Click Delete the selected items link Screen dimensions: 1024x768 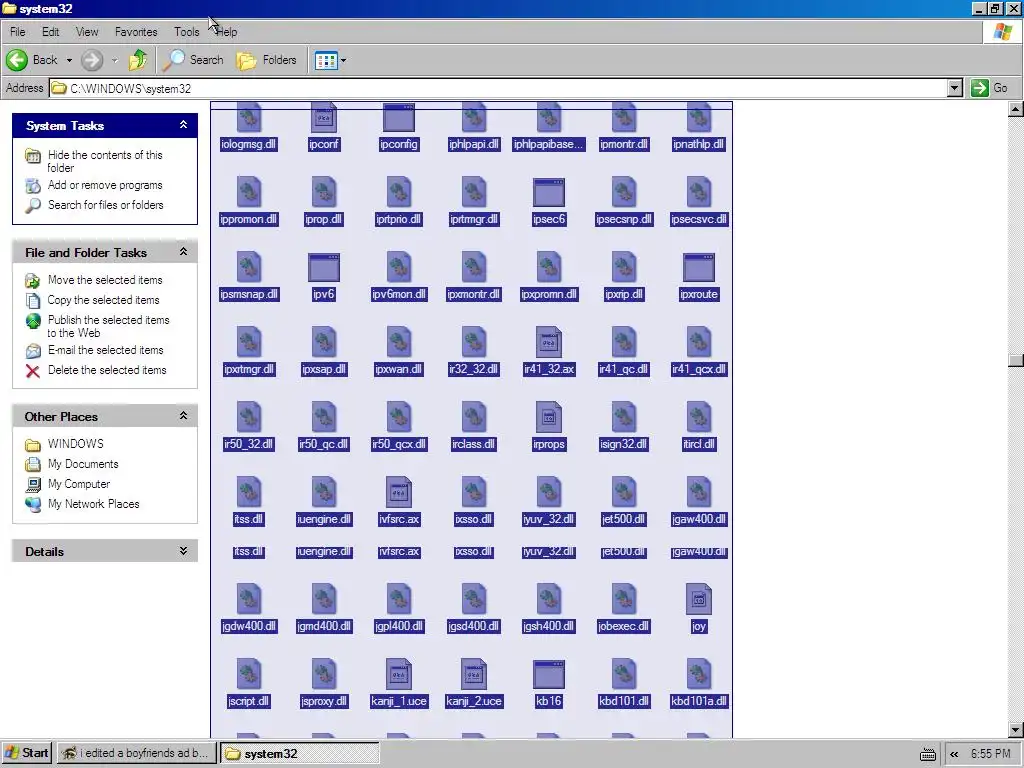107,370
